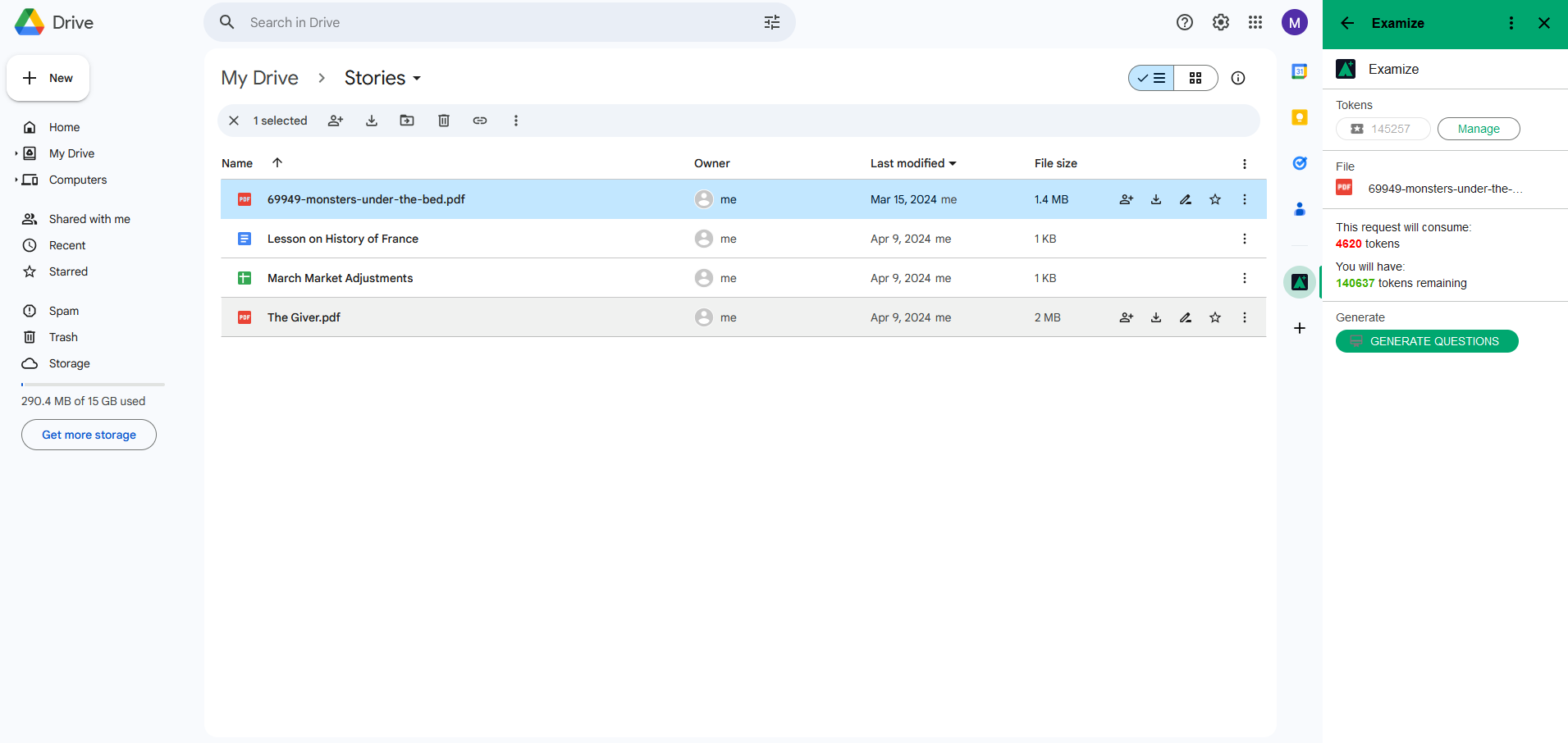Move selected file to folder
This screenshot has height=743, width=1568.
[x=407, y=121]
